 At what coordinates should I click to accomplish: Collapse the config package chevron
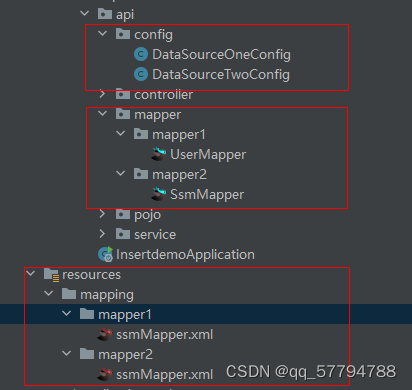(x=103, y=34)
